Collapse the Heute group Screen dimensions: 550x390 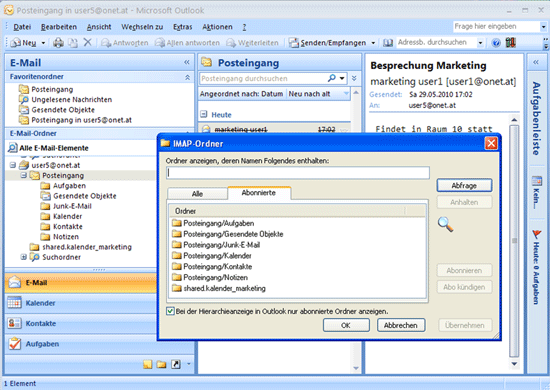[x=203, y=114]
